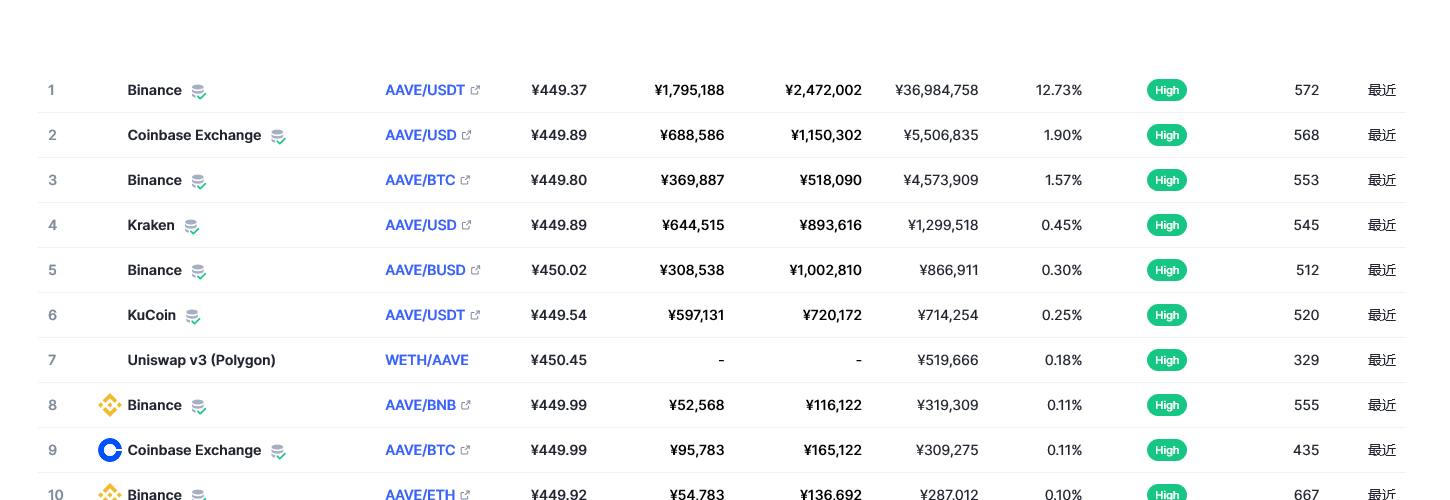Click the High badge in row 1
This screenshot has height=500, width=1450.
coord(1166,90)
